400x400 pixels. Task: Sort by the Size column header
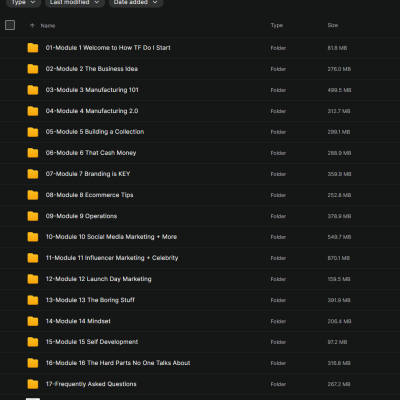tap(333, 25)
